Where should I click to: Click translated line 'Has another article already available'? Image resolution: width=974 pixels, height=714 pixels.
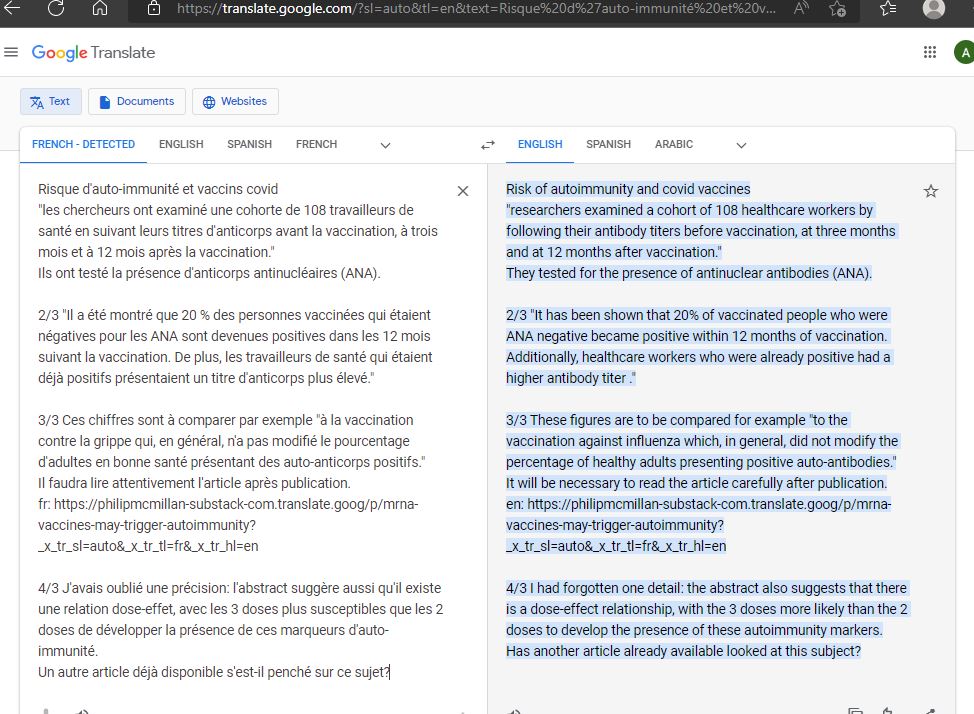click(683, 651)
